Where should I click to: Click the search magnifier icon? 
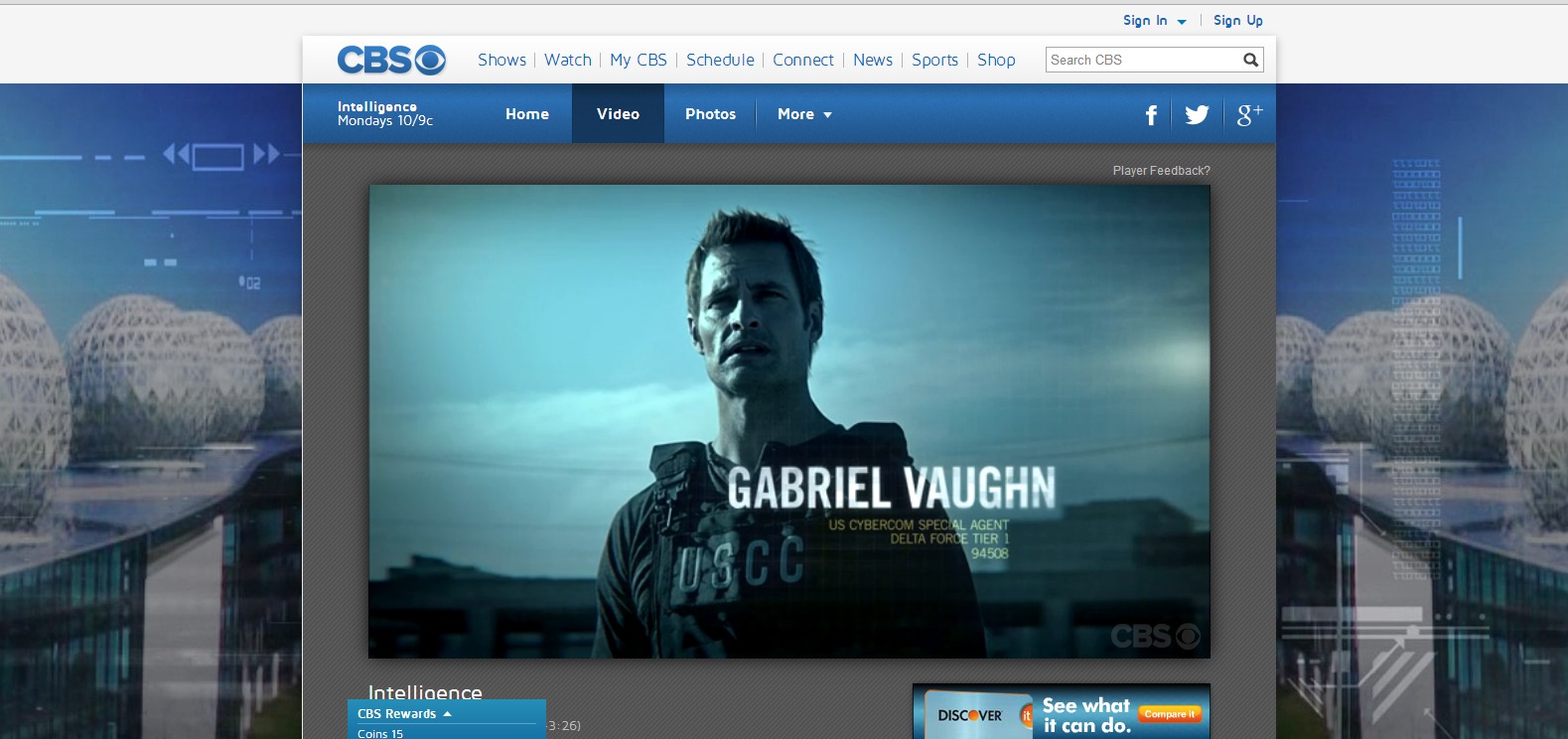point(1251,60)
